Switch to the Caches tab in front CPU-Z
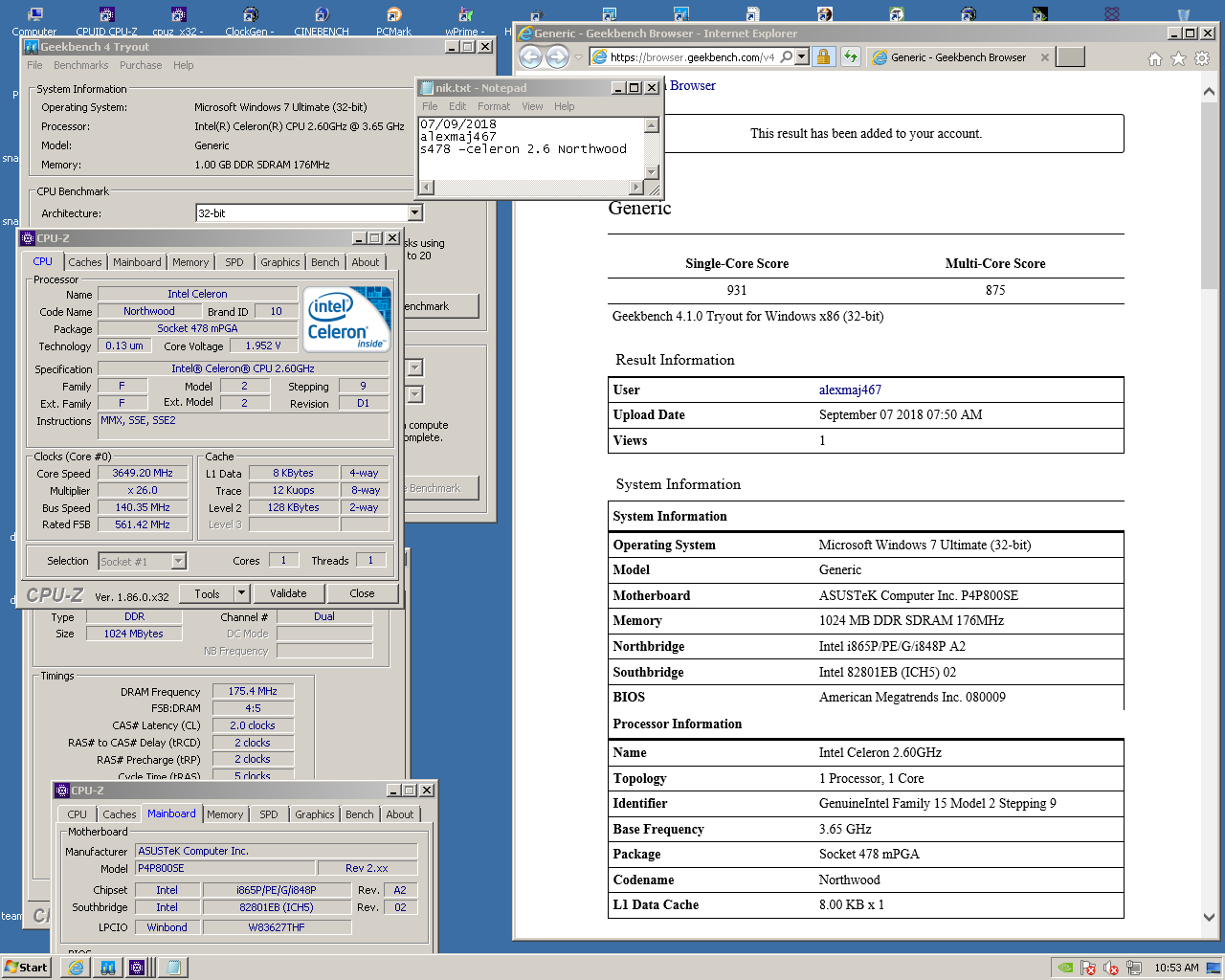Viewport: 1225px width, 980px height. pos(85,262)
